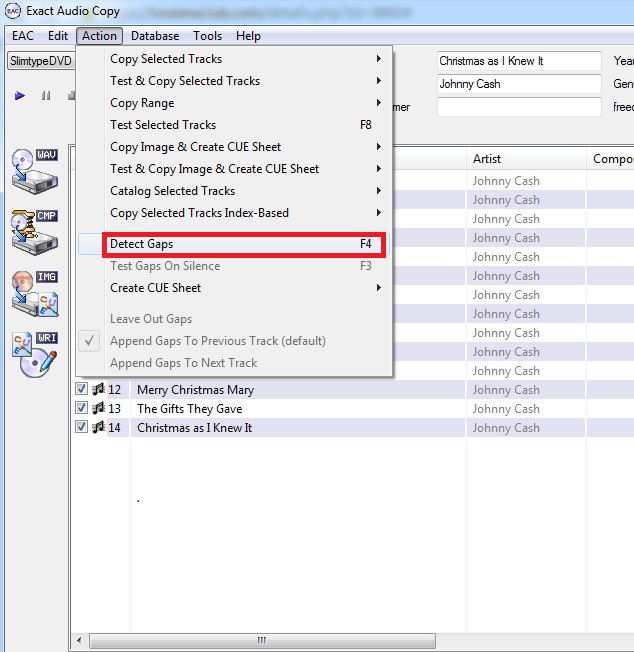Close the Action menu
The image size is (634, 652).
coord(99,36)
